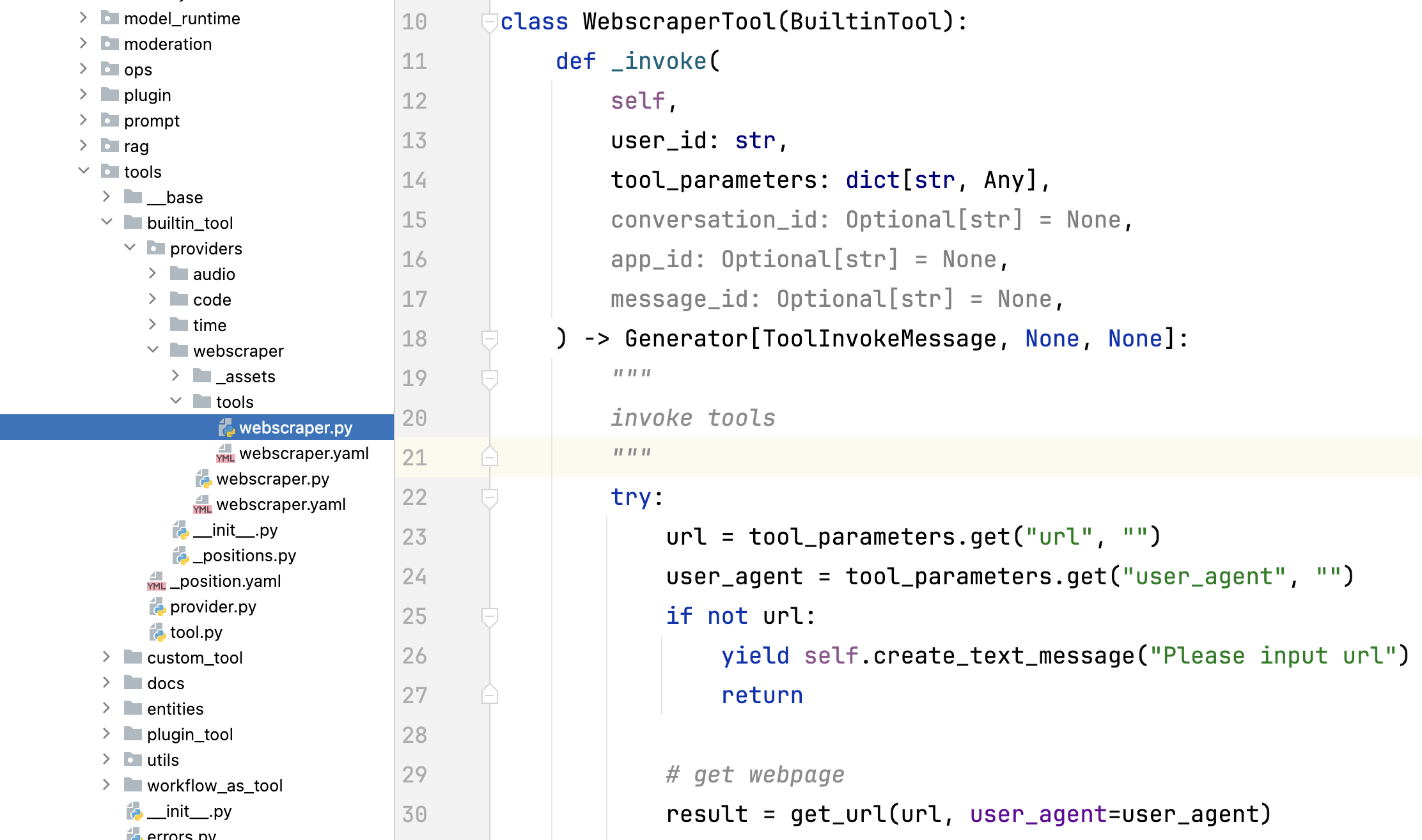
Task: Expand the custom_tool folder chevron
Action: tap(107, 657)
